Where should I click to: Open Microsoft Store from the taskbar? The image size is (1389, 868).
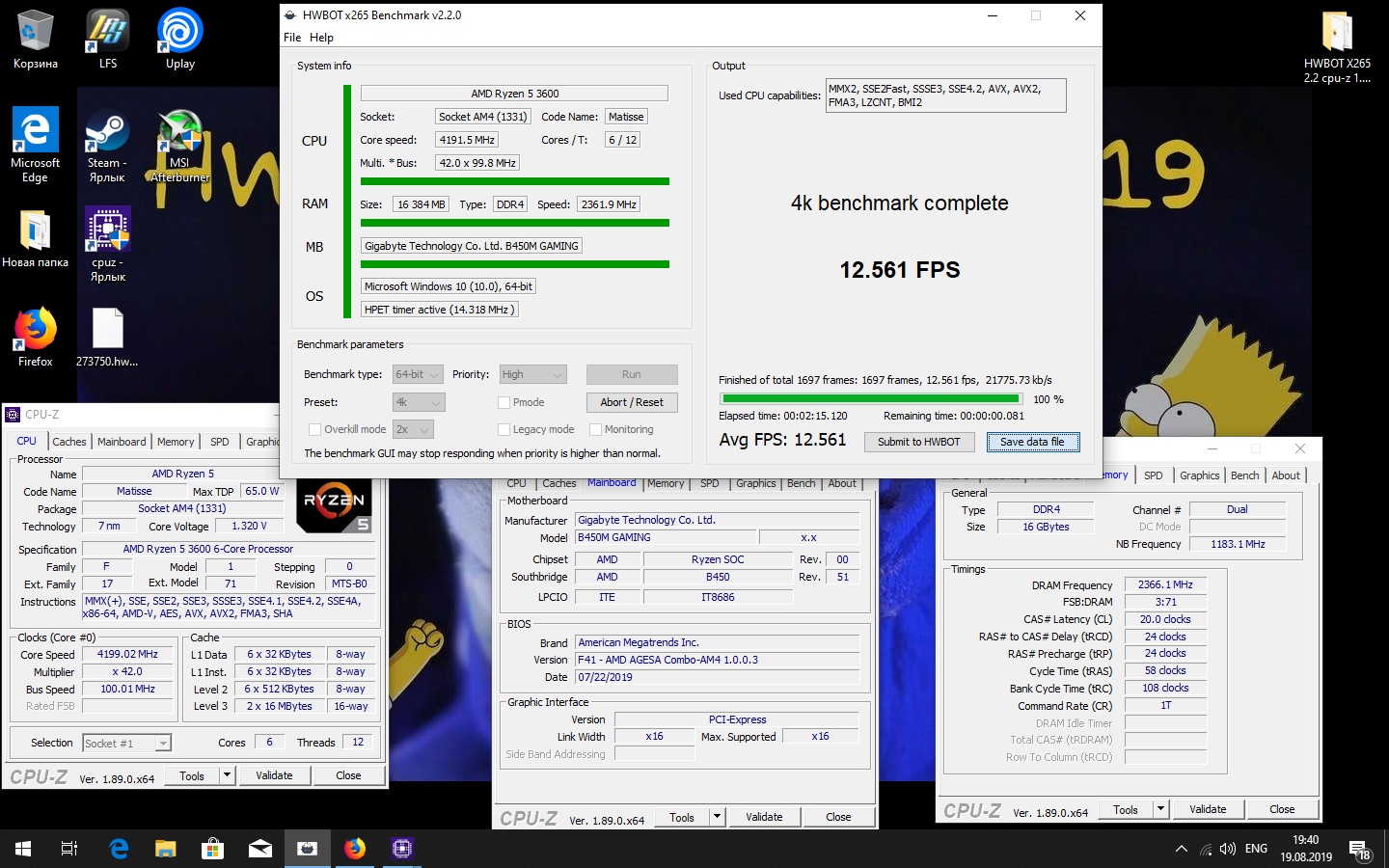pyautogui.click(x=212, y=849)
